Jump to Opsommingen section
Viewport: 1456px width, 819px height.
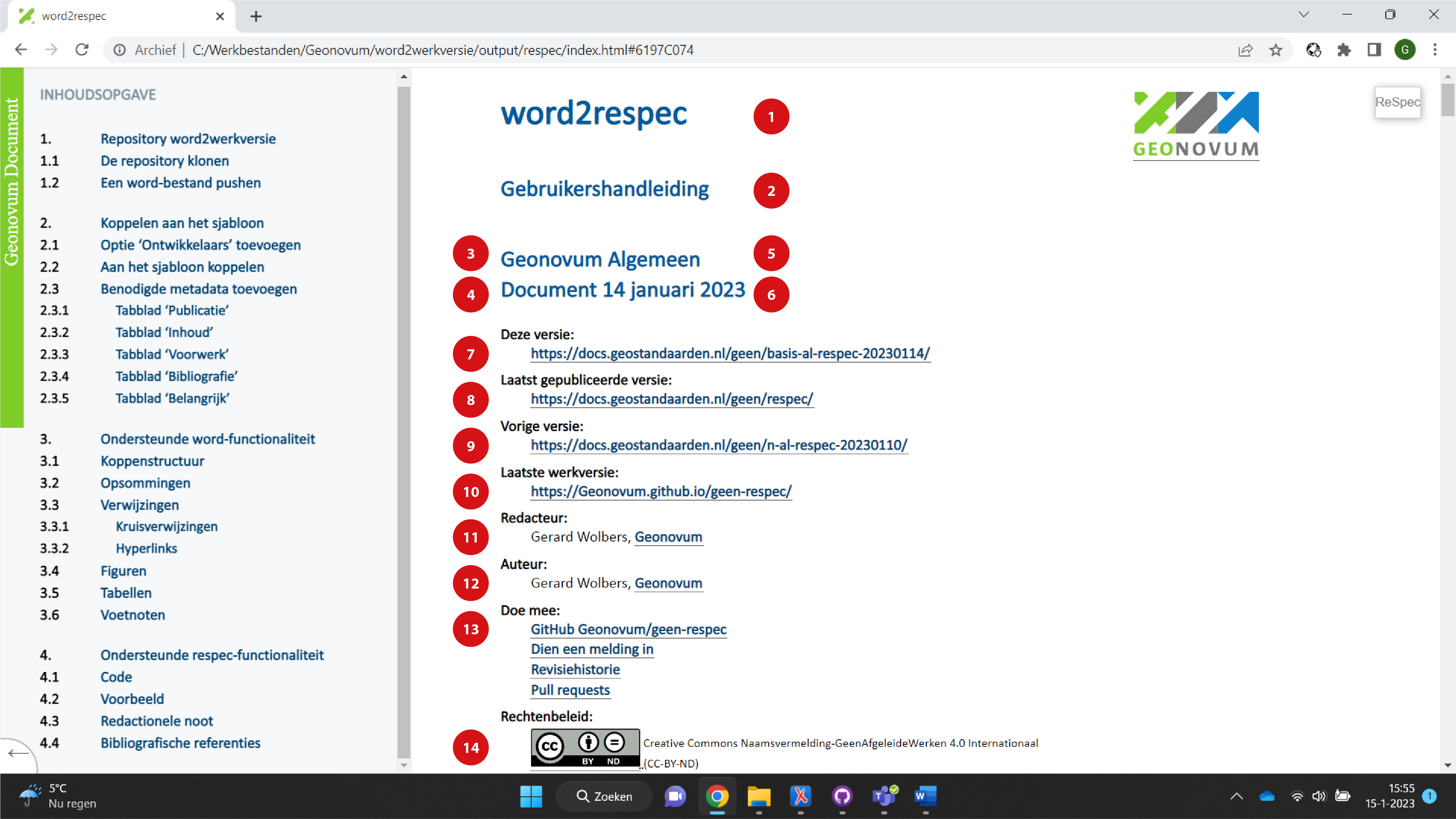[145, 483]
